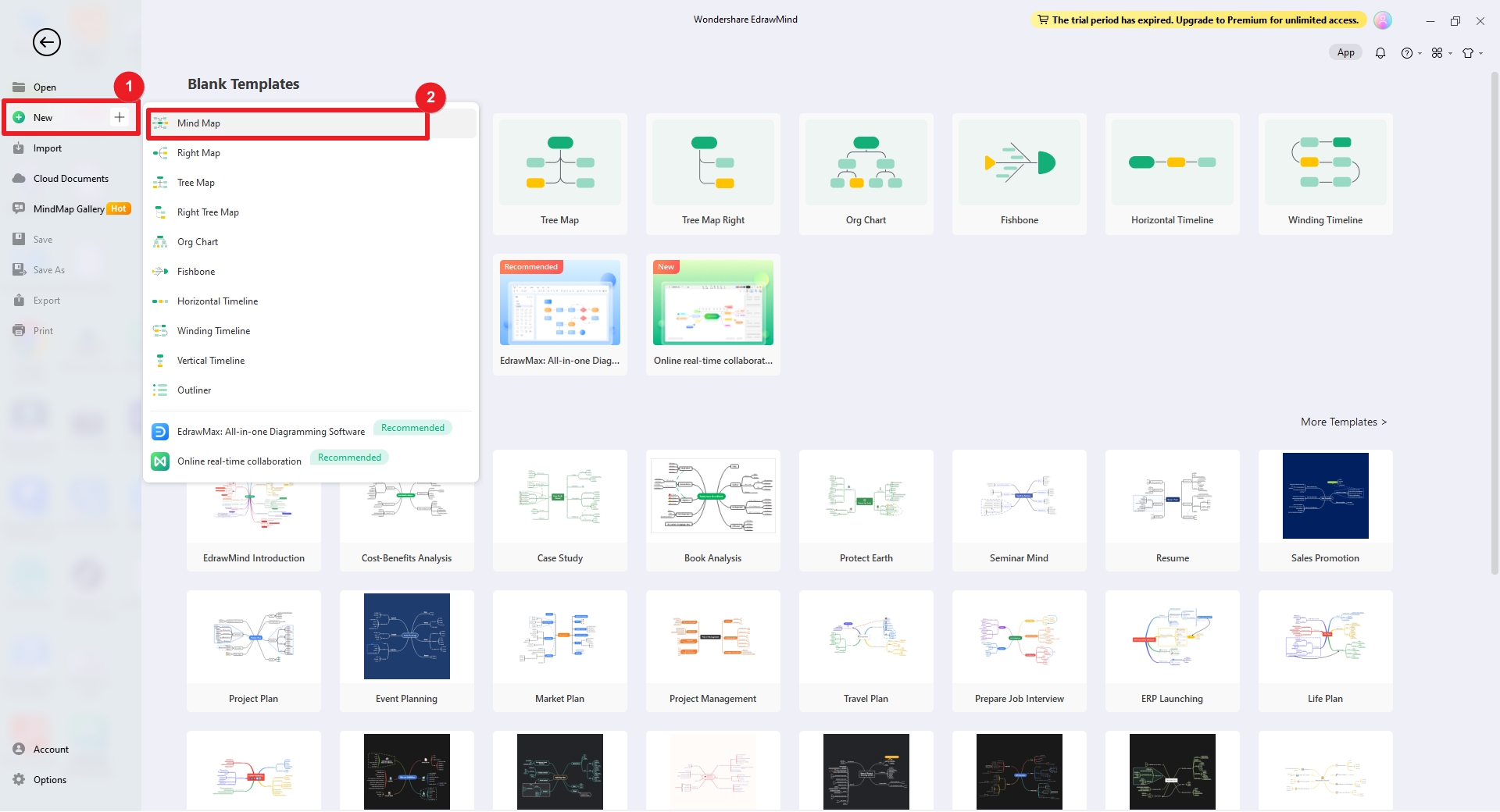Open the Horizontal Timeline blank template

tap(1173, 174)
